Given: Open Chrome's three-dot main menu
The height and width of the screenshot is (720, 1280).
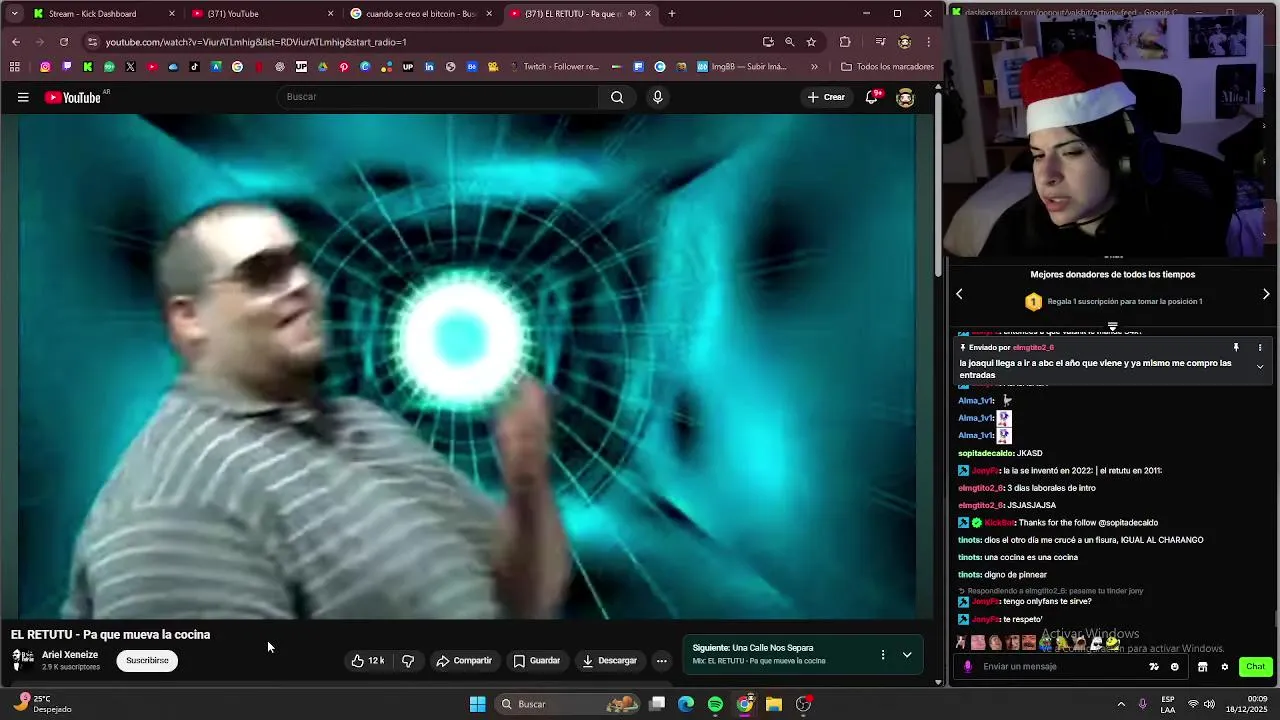Looking at the screenshot, I should (x=929, y=42).
